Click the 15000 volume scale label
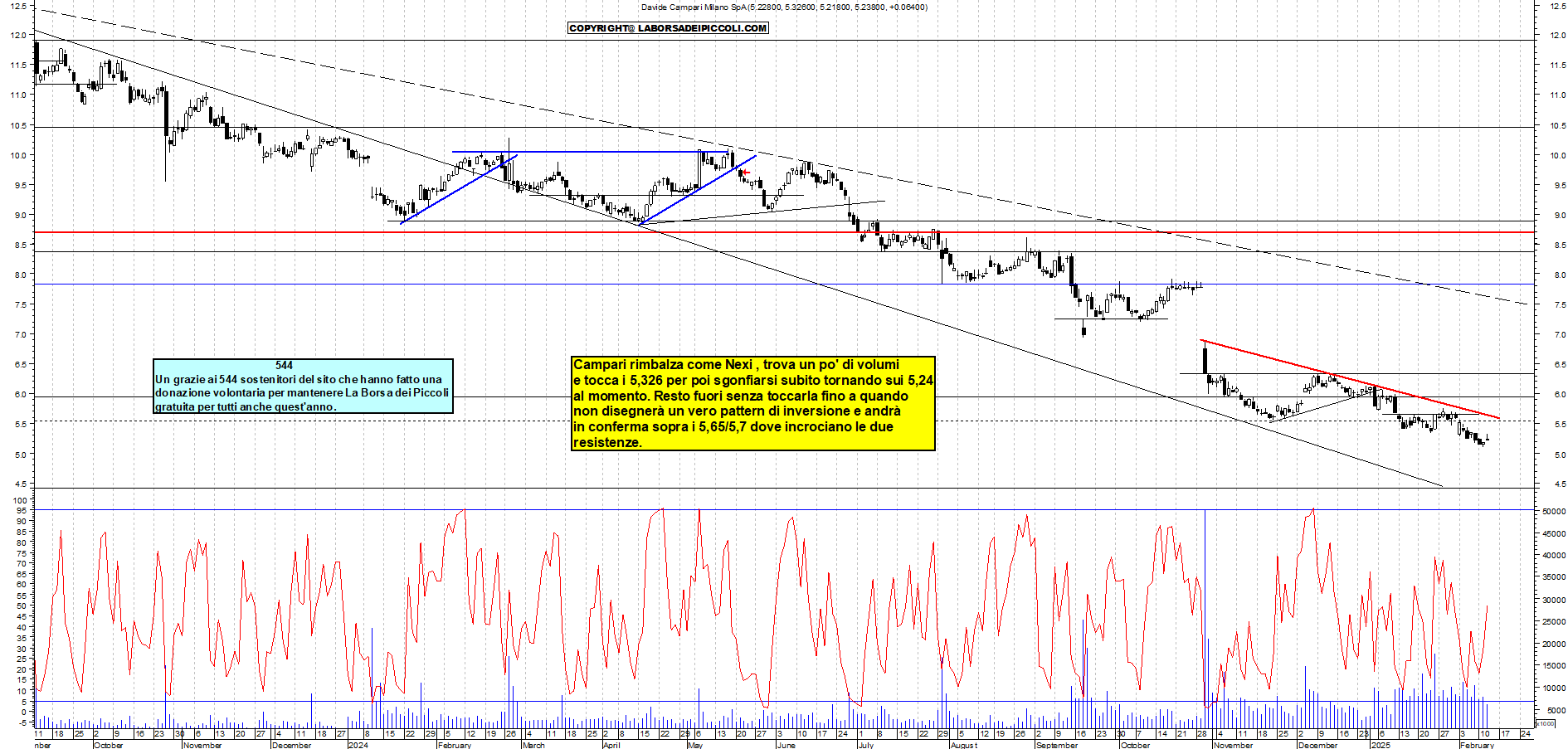1568x749 pixels. (1554, 666)
